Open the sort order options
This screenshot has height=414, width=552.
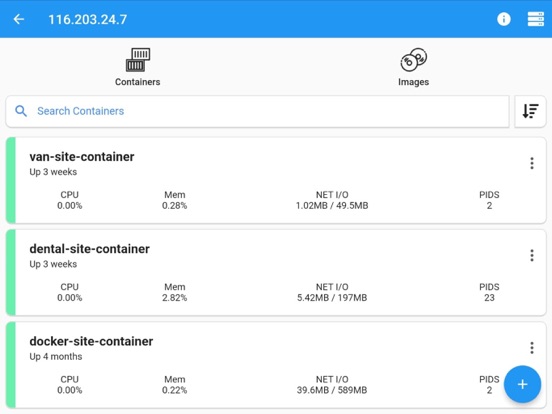tap(530, 111)
